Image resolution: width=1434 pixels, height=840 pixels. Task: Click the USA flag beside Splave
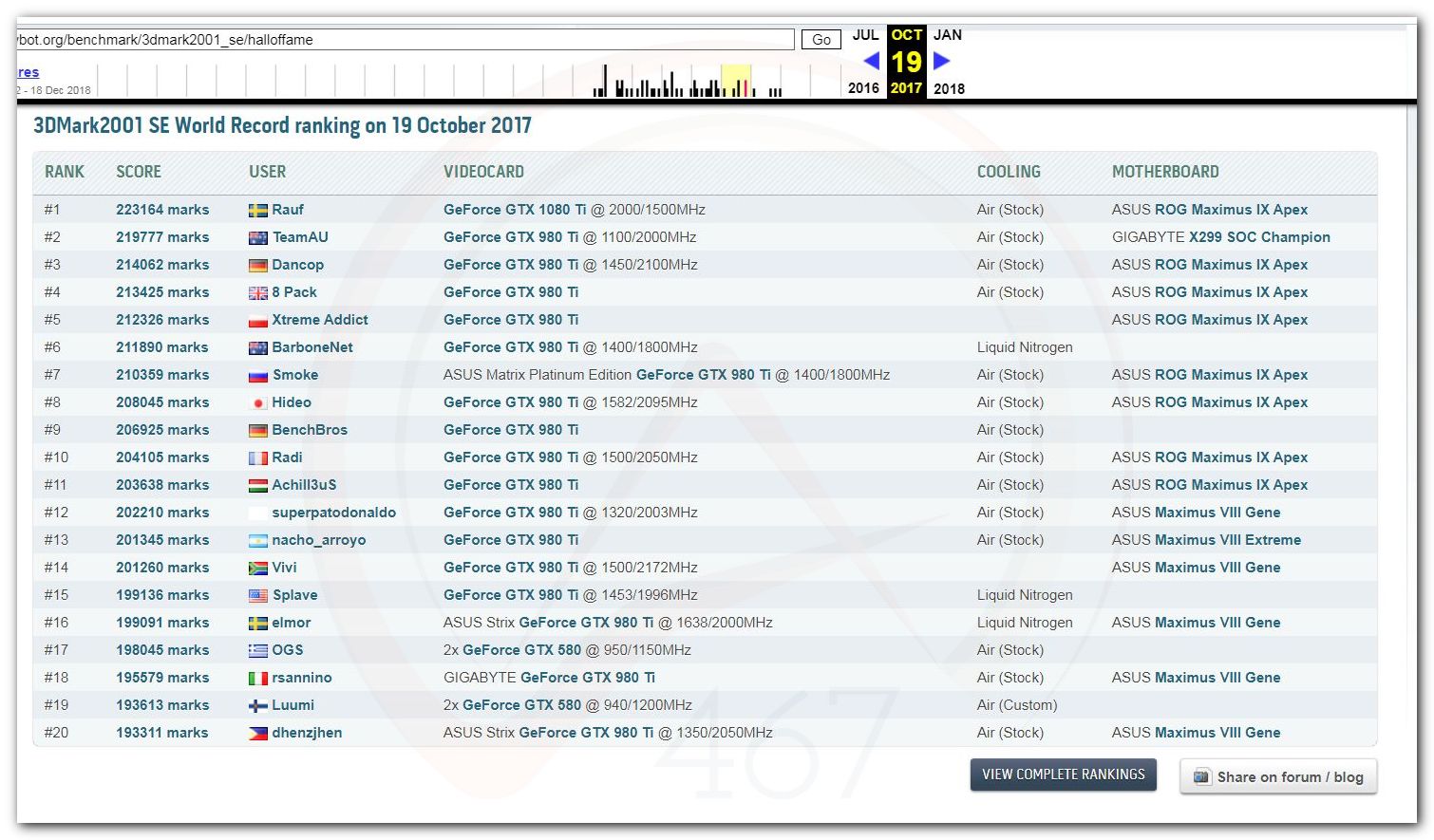[257, 596]
